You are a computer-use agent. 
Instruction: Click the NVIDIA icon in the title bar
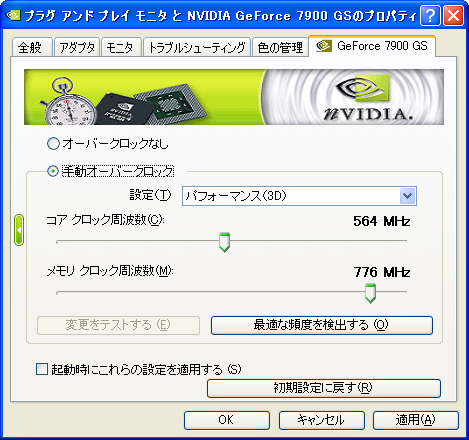click(13, 15)
